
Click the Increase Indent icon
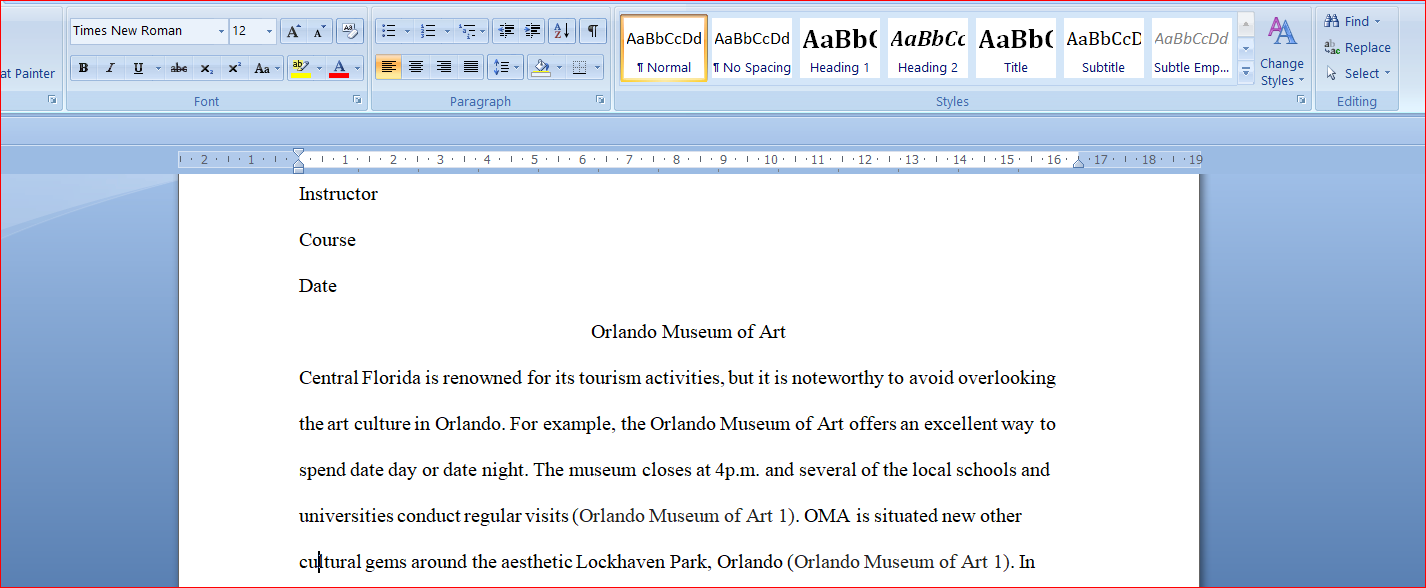click(533, 31)
